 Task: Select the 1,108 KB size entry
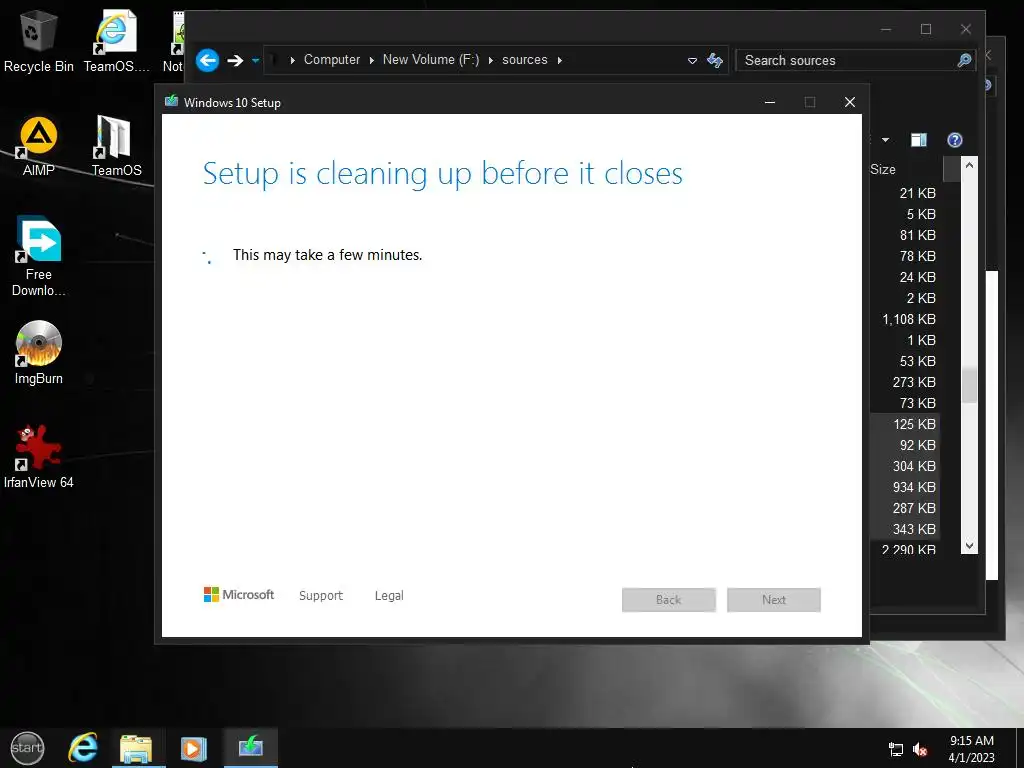[x=909, y=319]
